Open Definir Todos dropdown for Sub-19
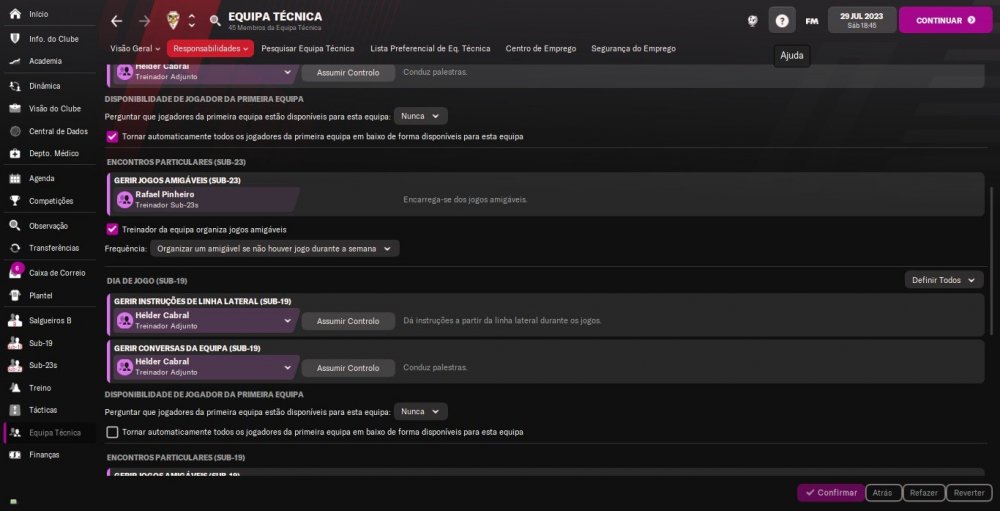This screenshot has height=511, width=1000. [x=944, y=280]
